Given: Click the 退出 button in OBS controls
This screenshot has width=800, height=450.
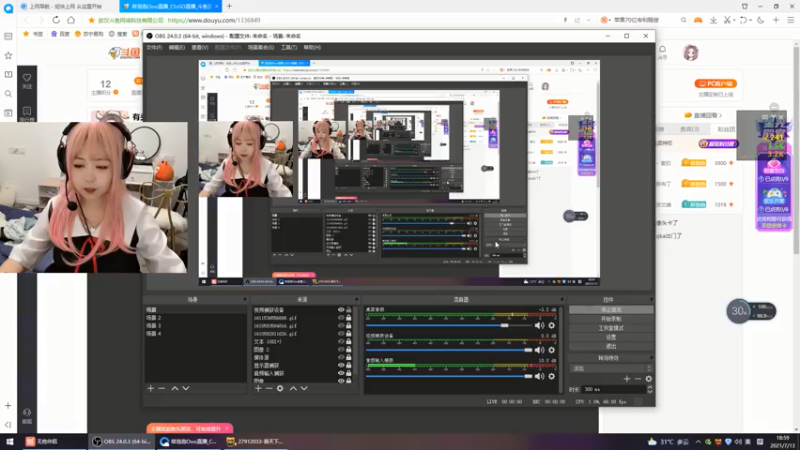Looking at the screenshot, I should 611,346.
